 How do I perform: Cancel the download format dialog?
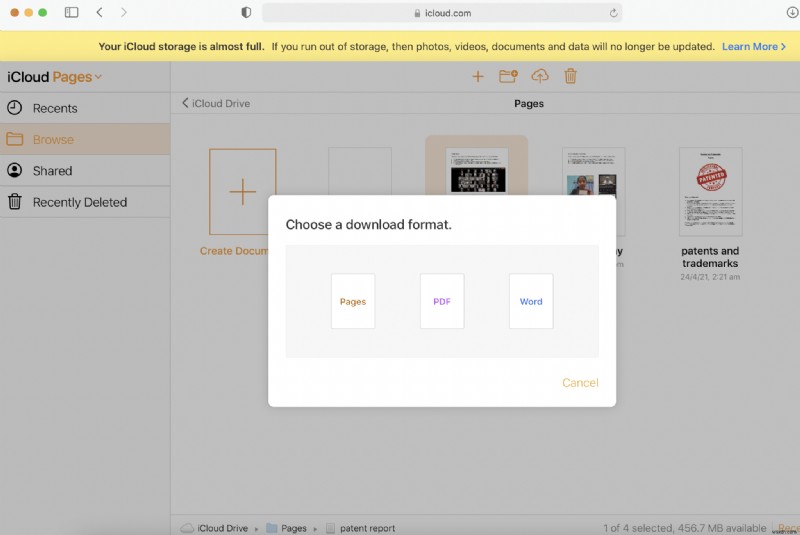[580, 383]
